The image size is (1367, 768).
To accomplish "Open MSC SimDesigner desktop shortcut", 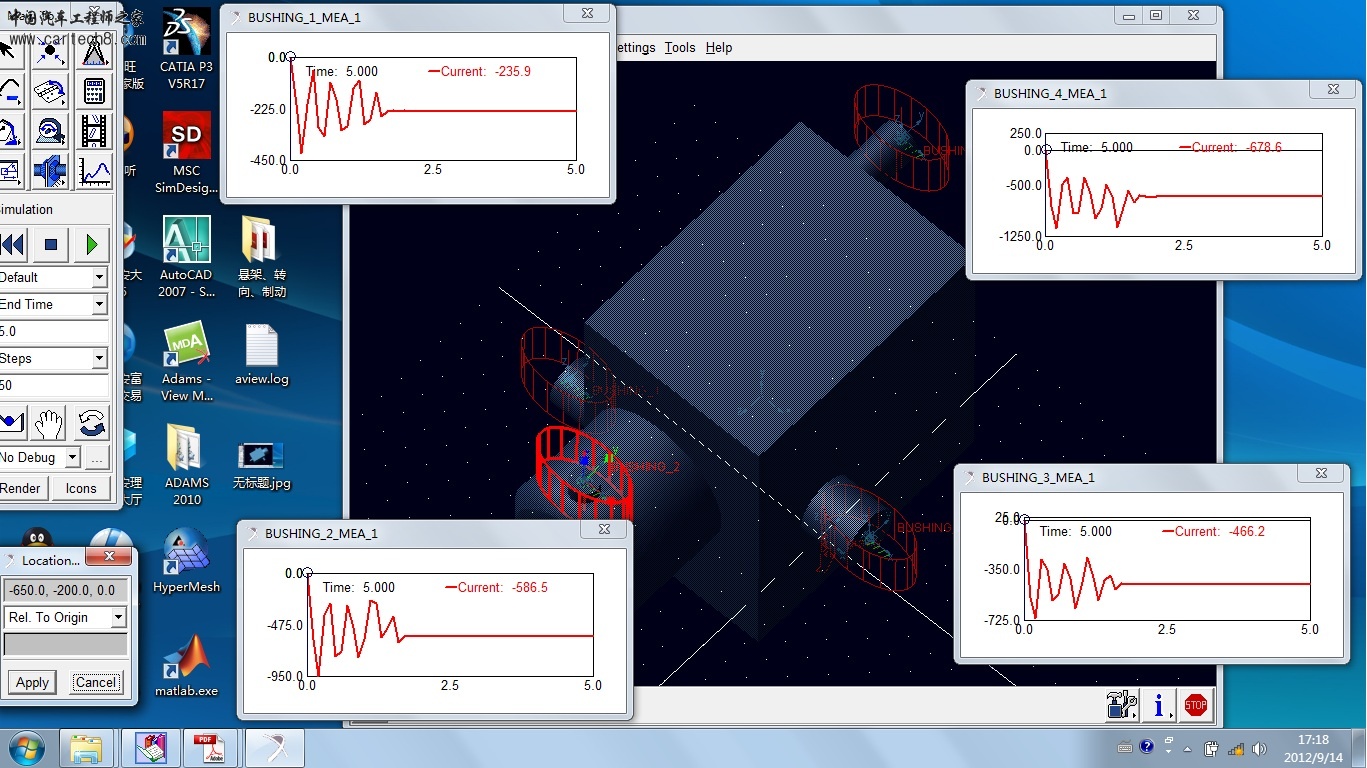I will click(x=186, y=152).
